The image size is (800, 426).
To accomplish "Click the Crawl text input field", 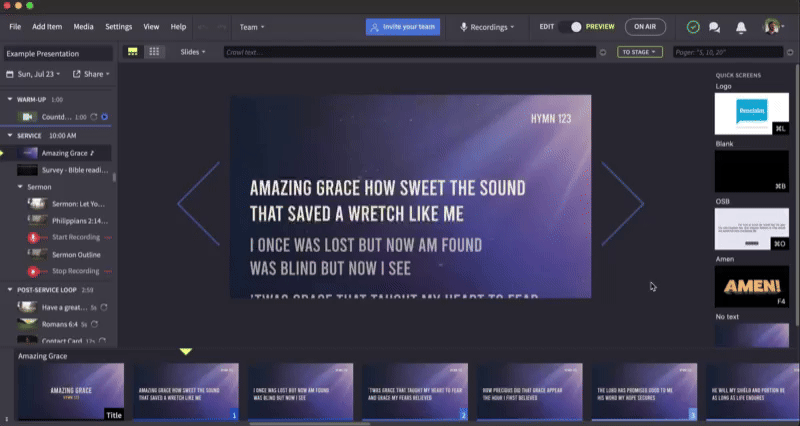I will coord(410,52).
